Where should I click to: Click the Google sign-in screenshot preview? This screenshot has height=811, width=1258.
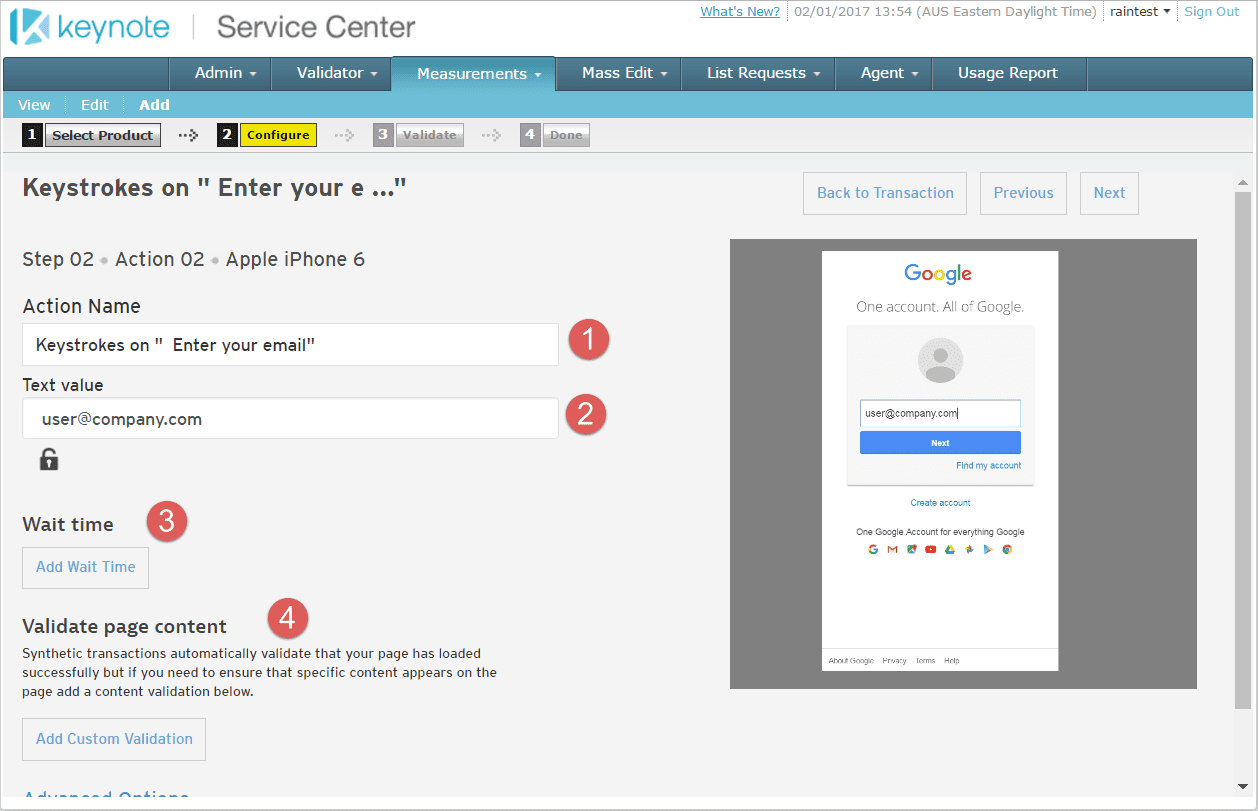[963, 463]
